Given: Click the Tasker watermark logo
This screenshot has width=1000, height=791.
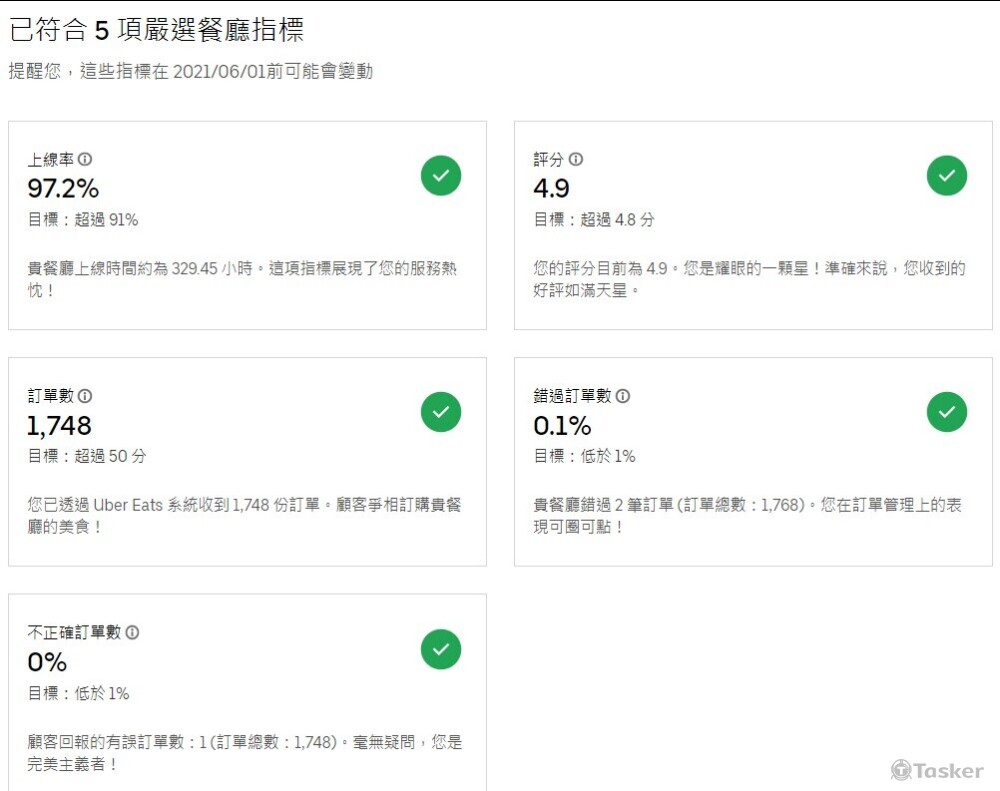Looking at the screenshot, I should [937, 769].
